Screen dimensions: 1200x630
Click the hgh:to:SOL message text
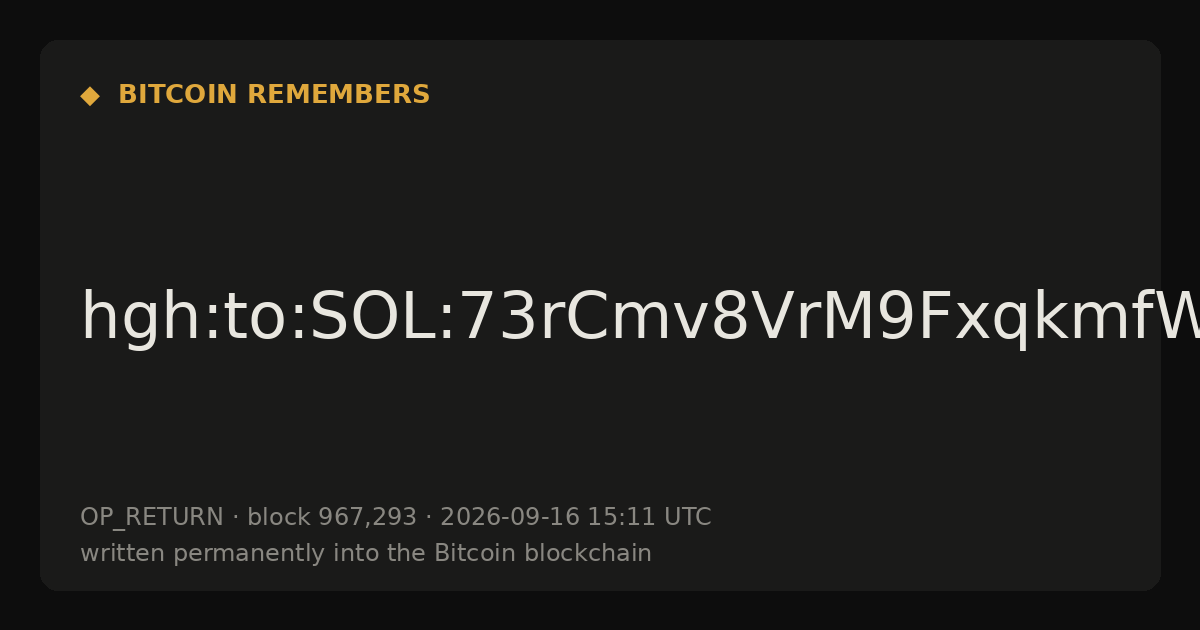pos(640,318)
